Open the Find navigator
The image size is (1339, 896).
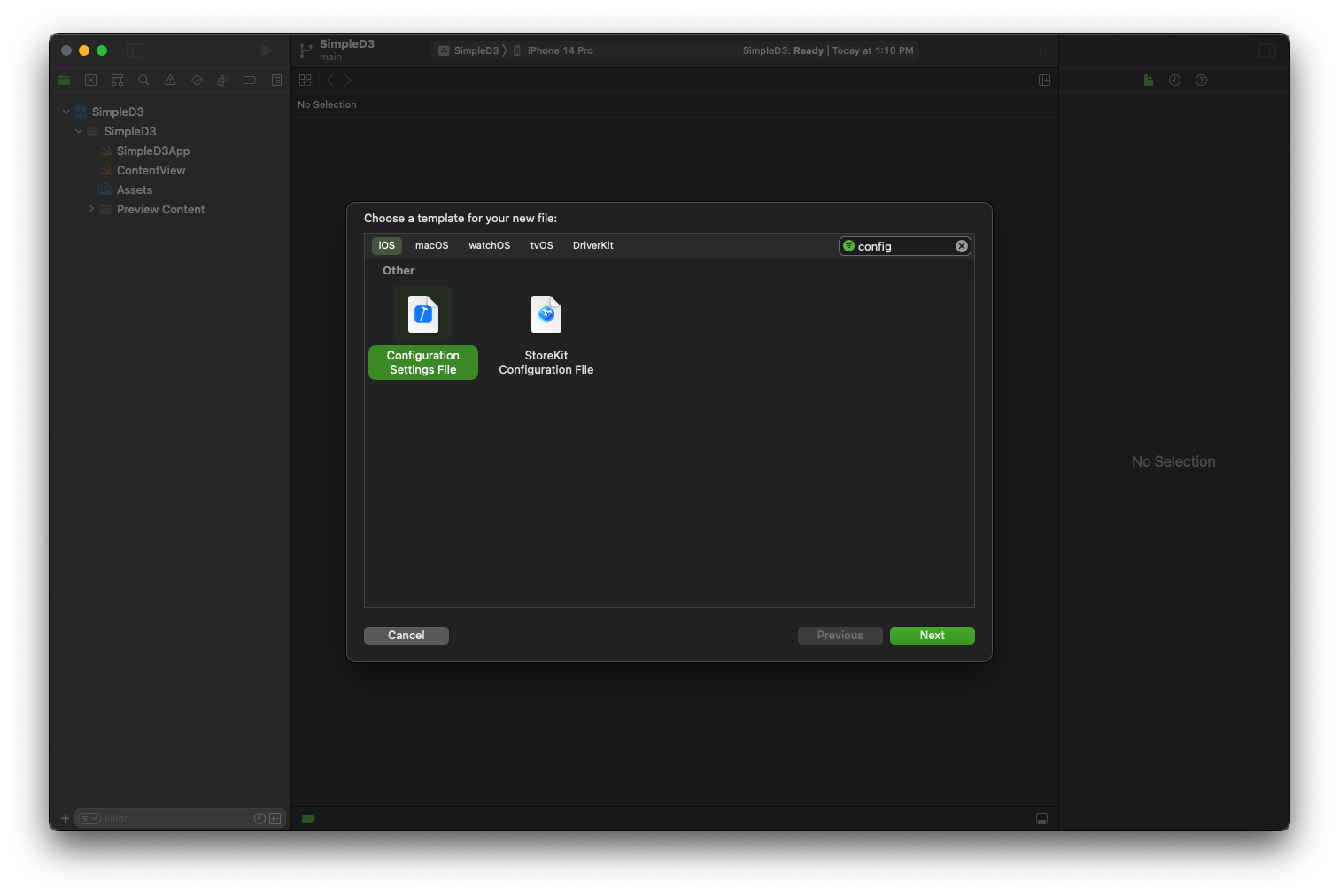click(x=143, y=81)
